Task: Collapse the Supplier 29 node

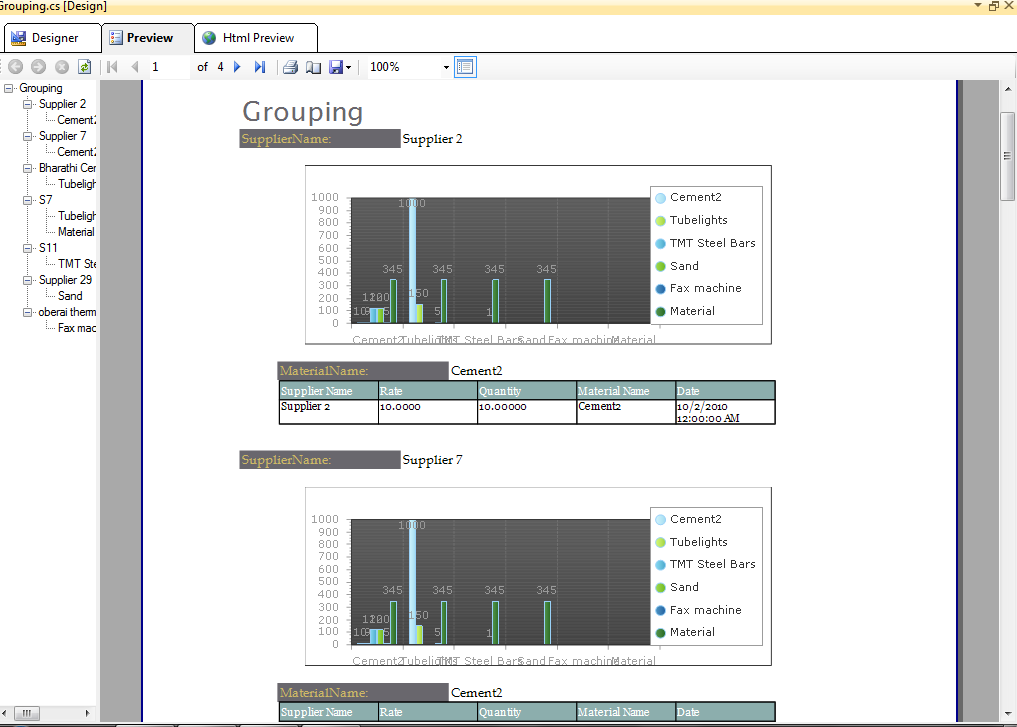Action: pos(27,280)
